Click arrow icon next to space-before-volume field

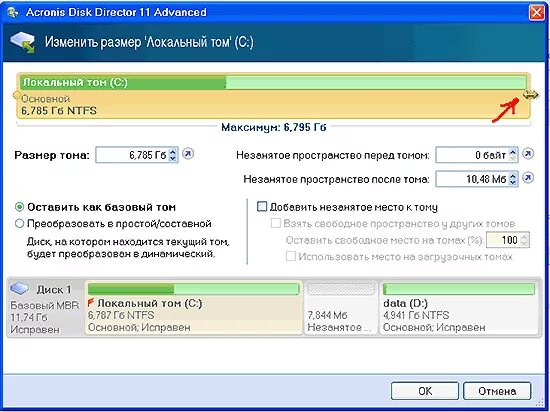(528, 154)
